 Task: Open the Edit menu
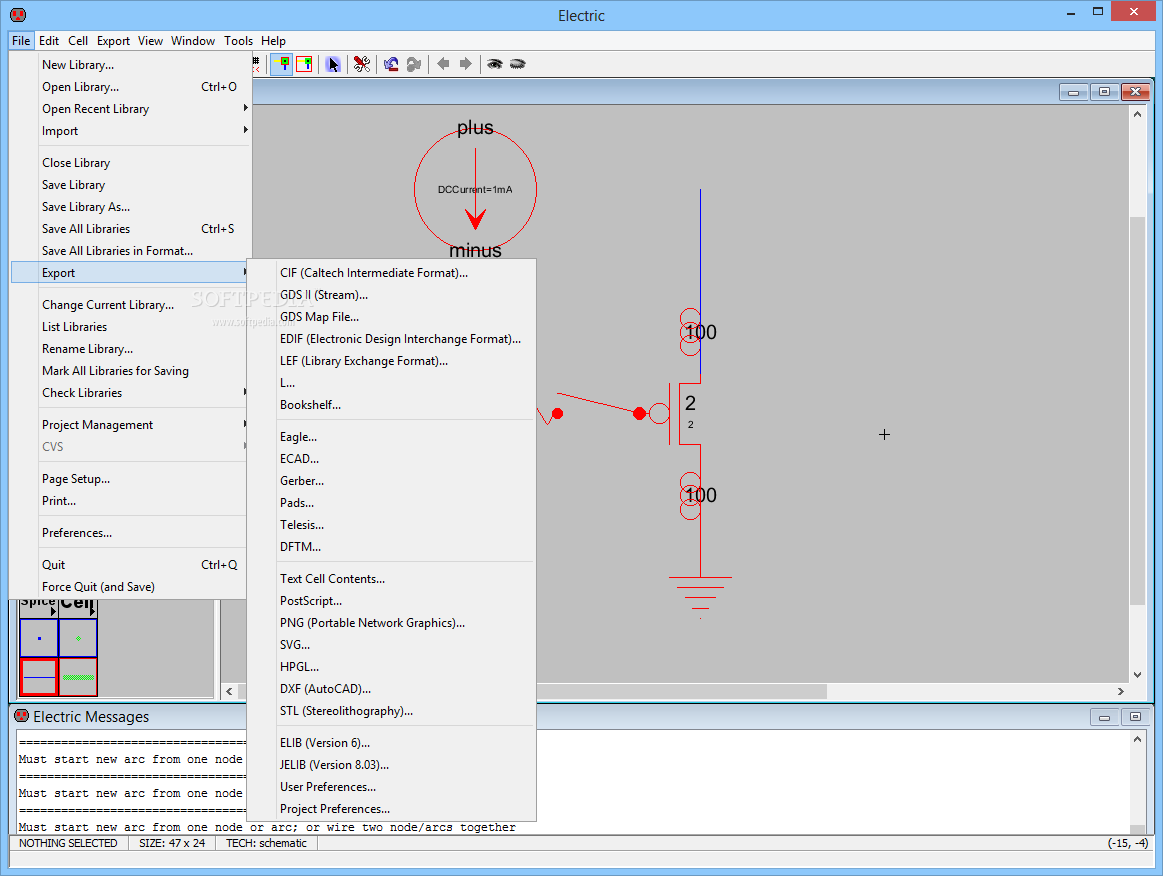pyautogui.click(x=49, y=41)
